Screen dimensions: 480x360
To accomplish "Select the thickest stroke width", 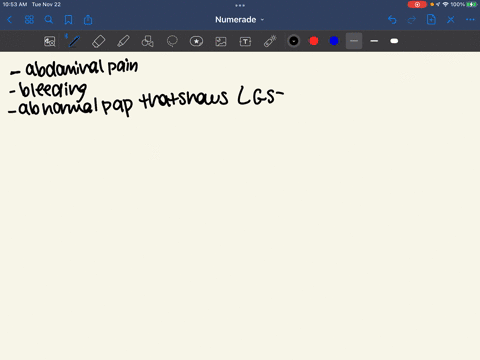I will pos(394,41).
